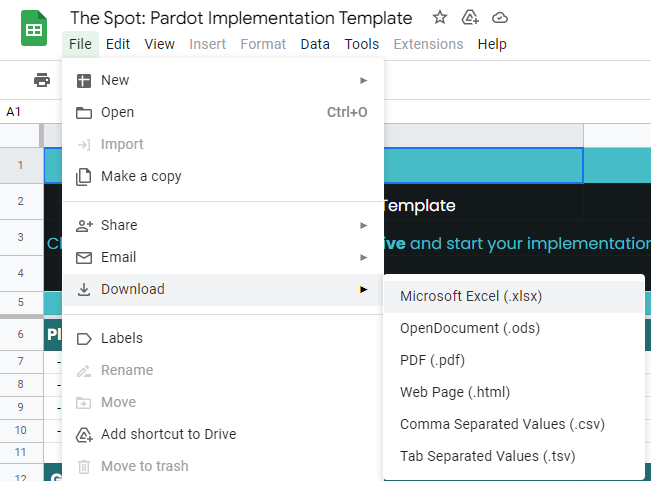Viewport: 651px width, 481px height.
Task: Expand the Email submenu arrow
Action: (364, 257)
